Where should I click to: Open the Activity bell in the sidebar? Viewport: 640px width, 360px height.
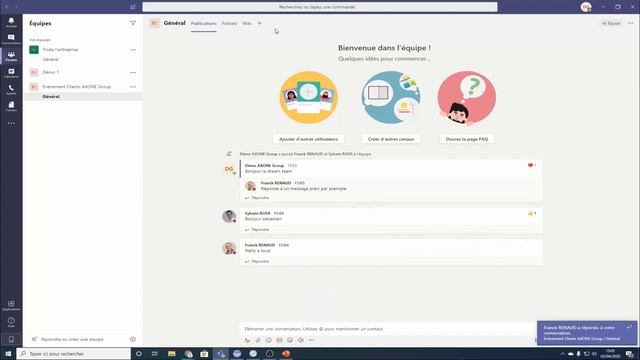tap(11, 22)
